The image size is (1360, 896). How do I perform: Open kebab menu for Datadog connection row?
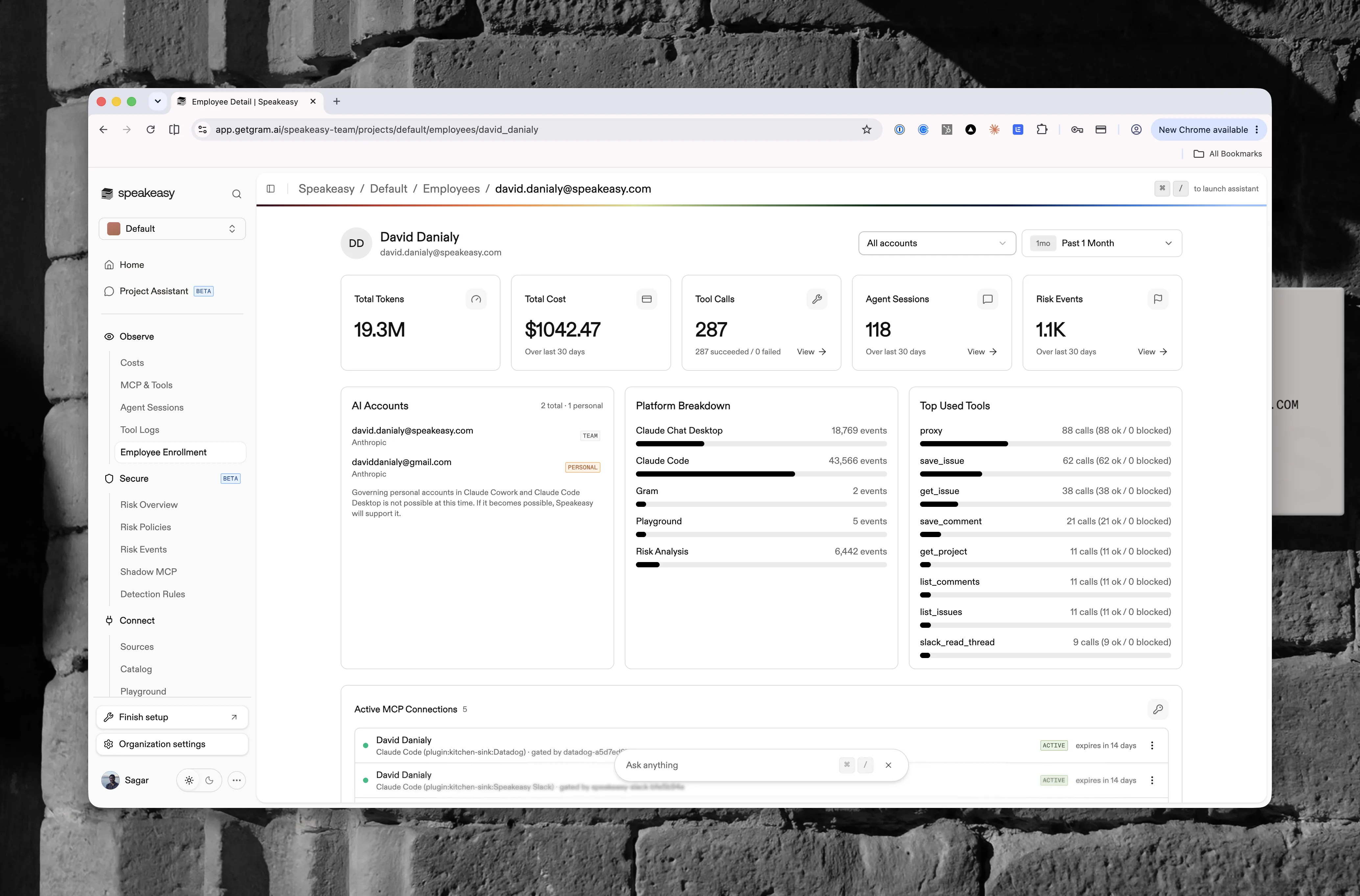pos(1152,745)
